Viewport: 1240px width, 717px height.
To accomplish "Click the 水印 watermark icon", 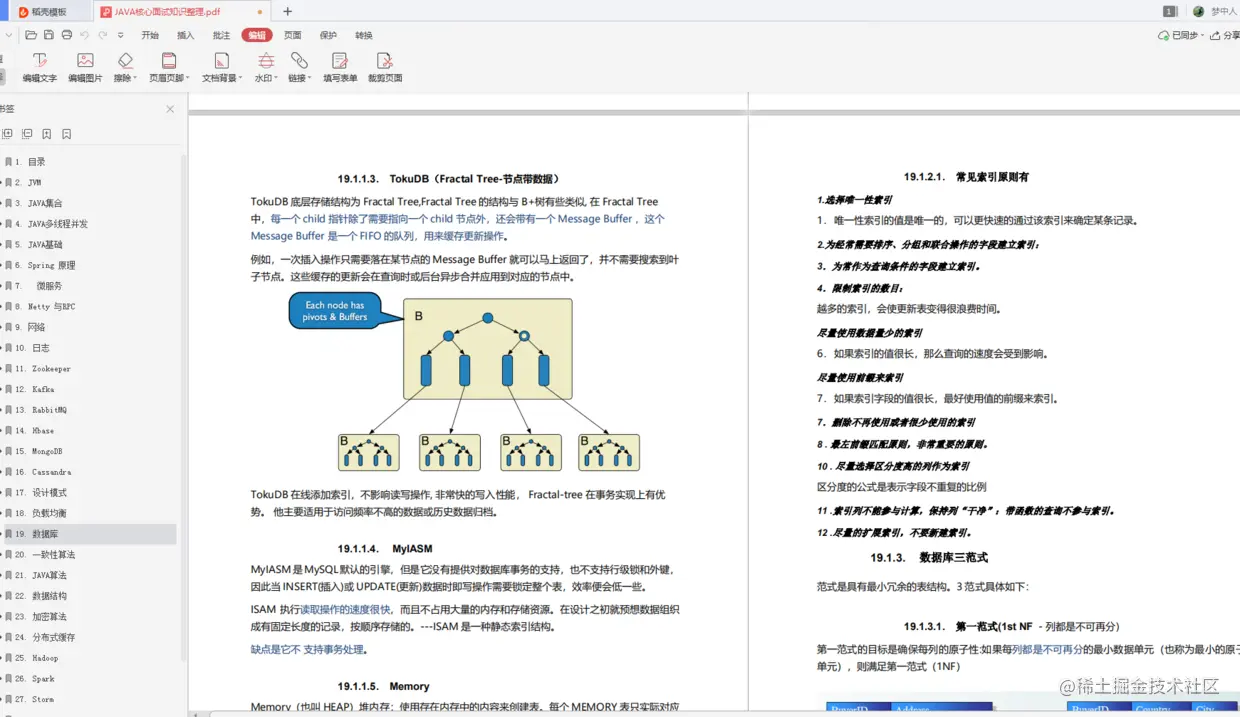I will pos(265,61).
